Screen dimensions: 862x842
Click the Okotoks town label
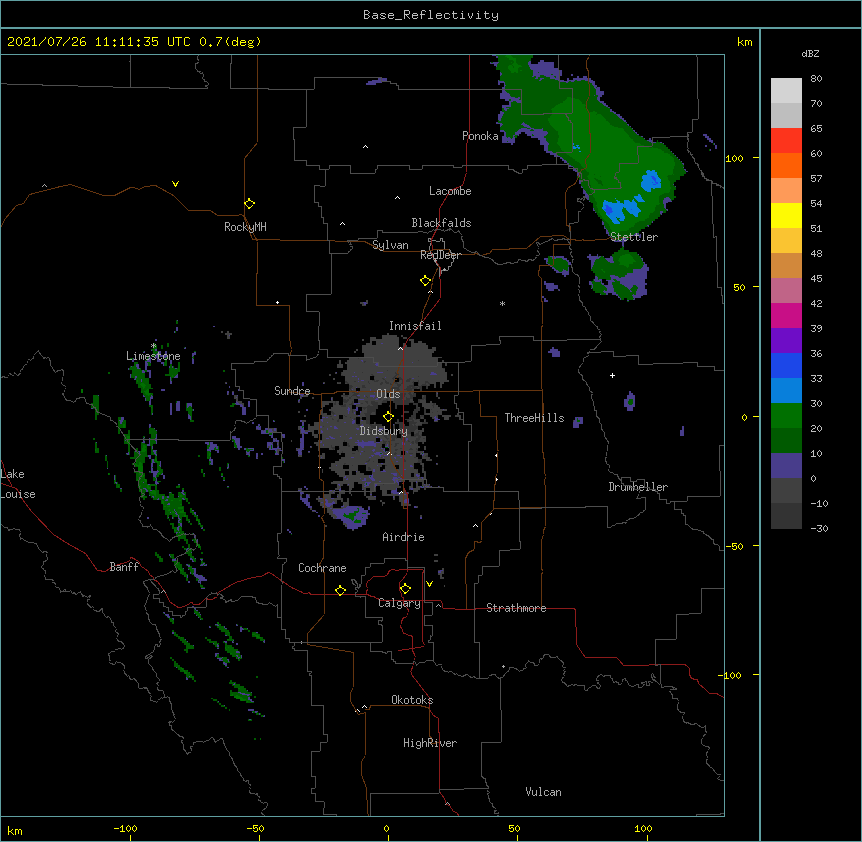tap(412, 700)
